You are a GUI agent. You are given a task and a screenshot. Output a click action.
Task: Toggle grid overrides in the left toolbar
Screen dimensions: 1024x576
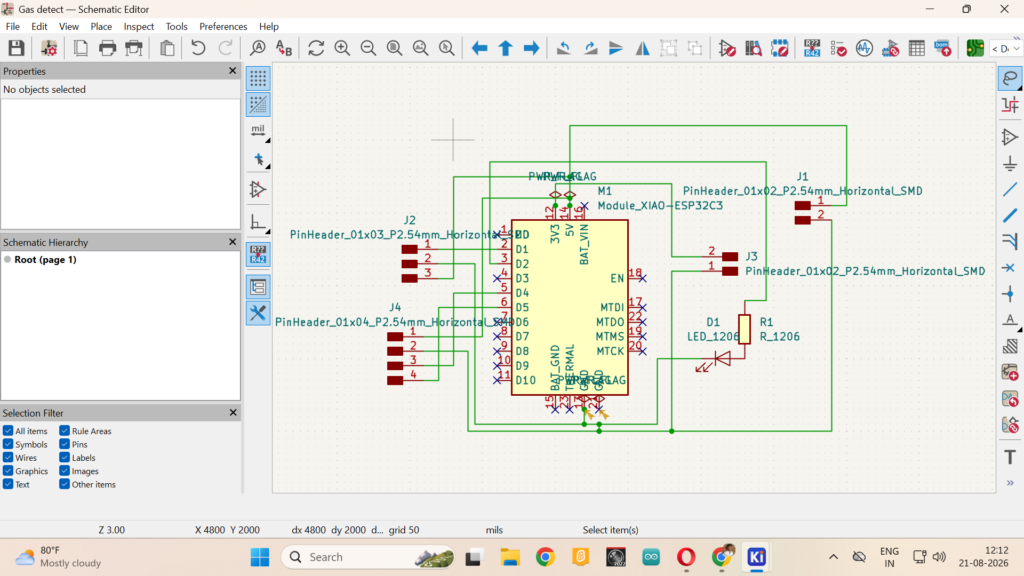[258, 104]
